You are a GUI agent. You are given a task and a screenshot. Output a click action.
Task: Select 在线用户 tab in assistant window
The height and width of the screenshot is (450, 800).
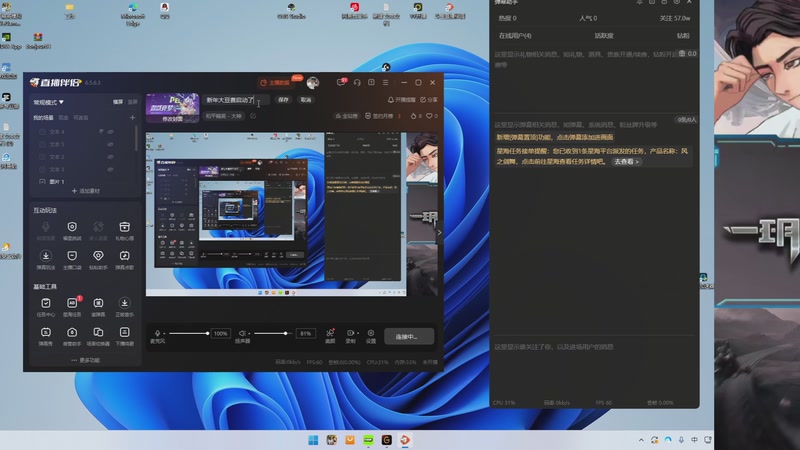(515, 36)
